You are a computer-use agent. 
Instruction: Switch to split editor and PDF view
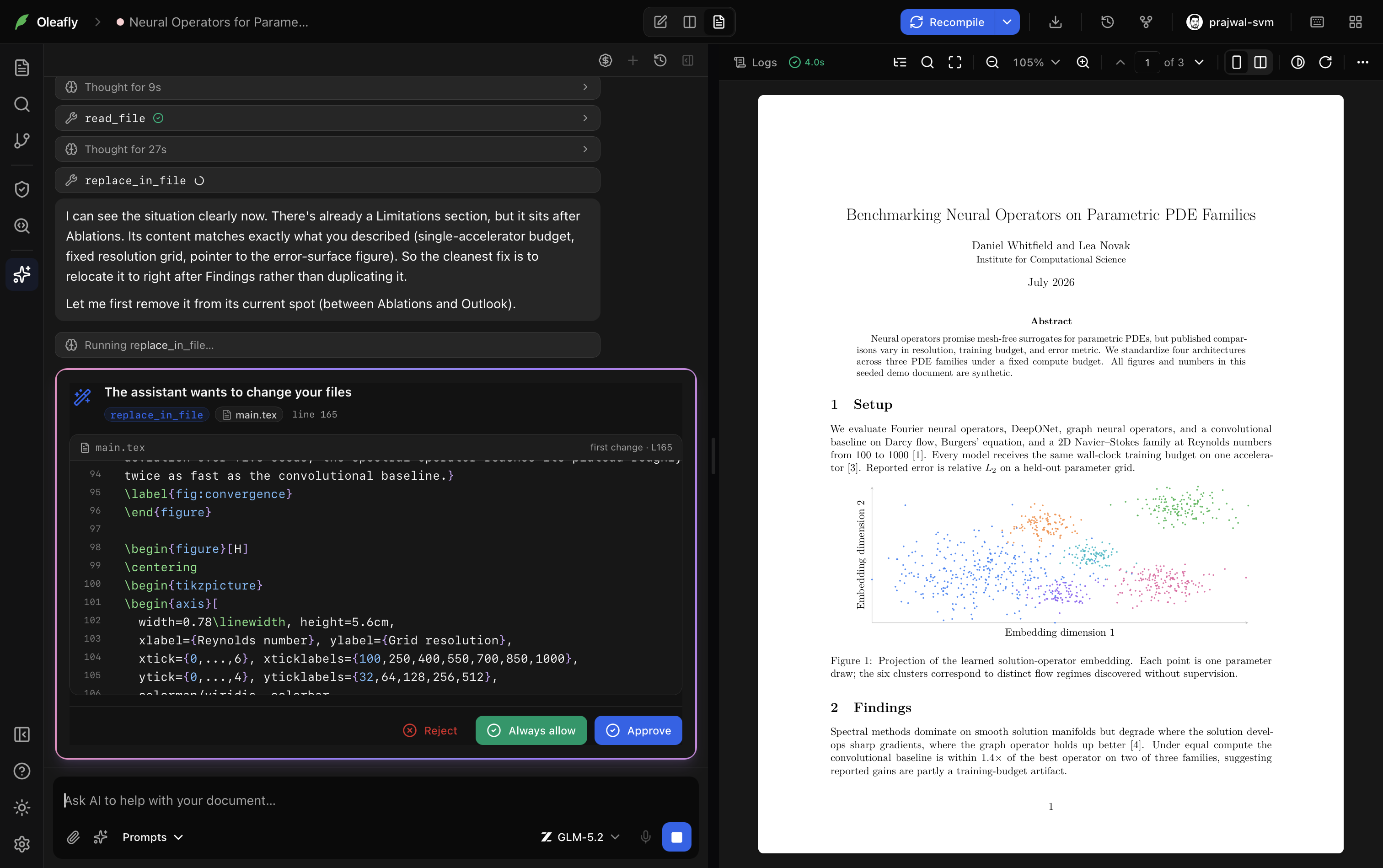click(690, 22)
